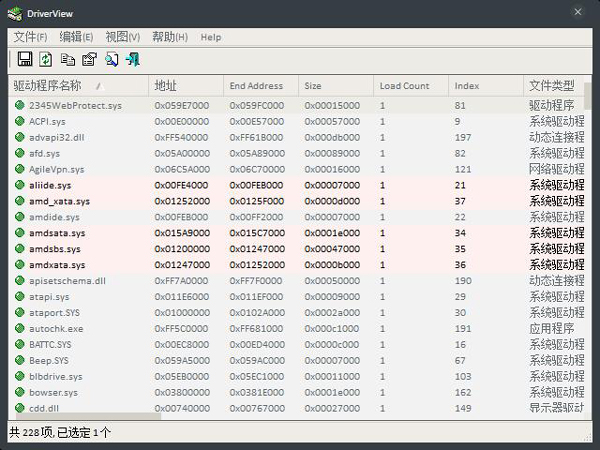Viewport: 600px width, 450px height.
Task: Click index value 81
Action: click(460, 105)
